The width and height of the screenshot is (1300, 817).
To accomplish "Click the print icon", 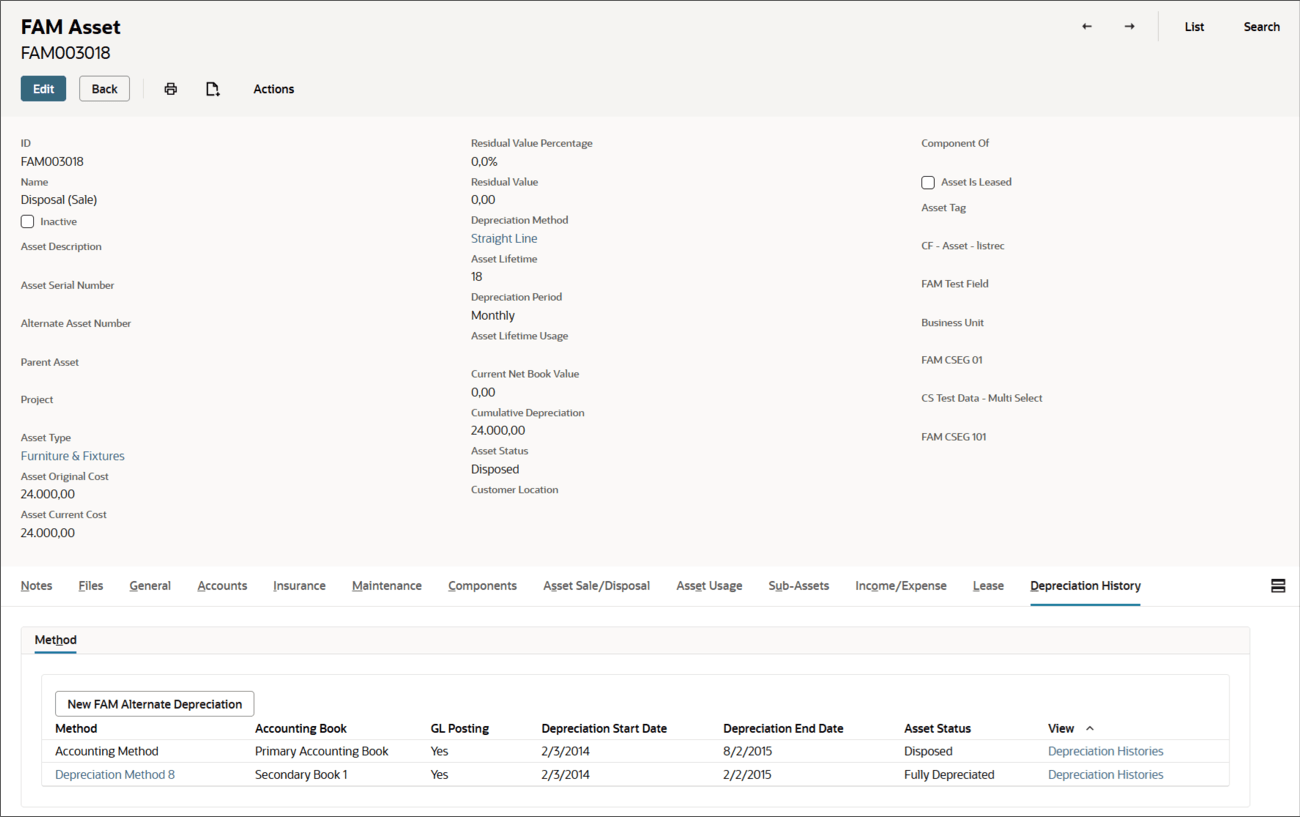I will pos(170,88).
